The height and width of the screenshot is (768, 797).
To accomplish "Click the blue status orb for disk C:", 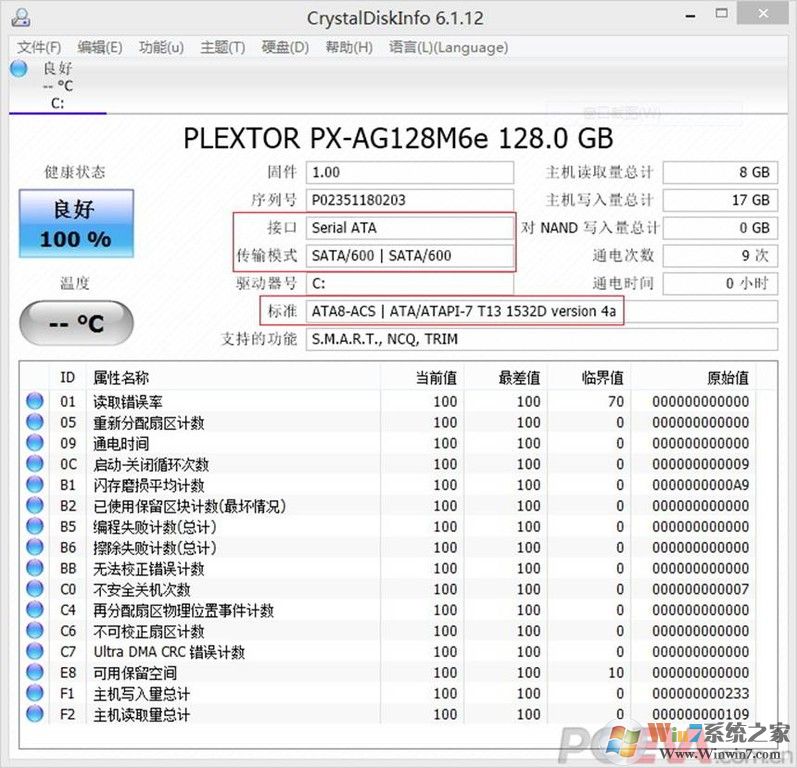I will (19, 69).
